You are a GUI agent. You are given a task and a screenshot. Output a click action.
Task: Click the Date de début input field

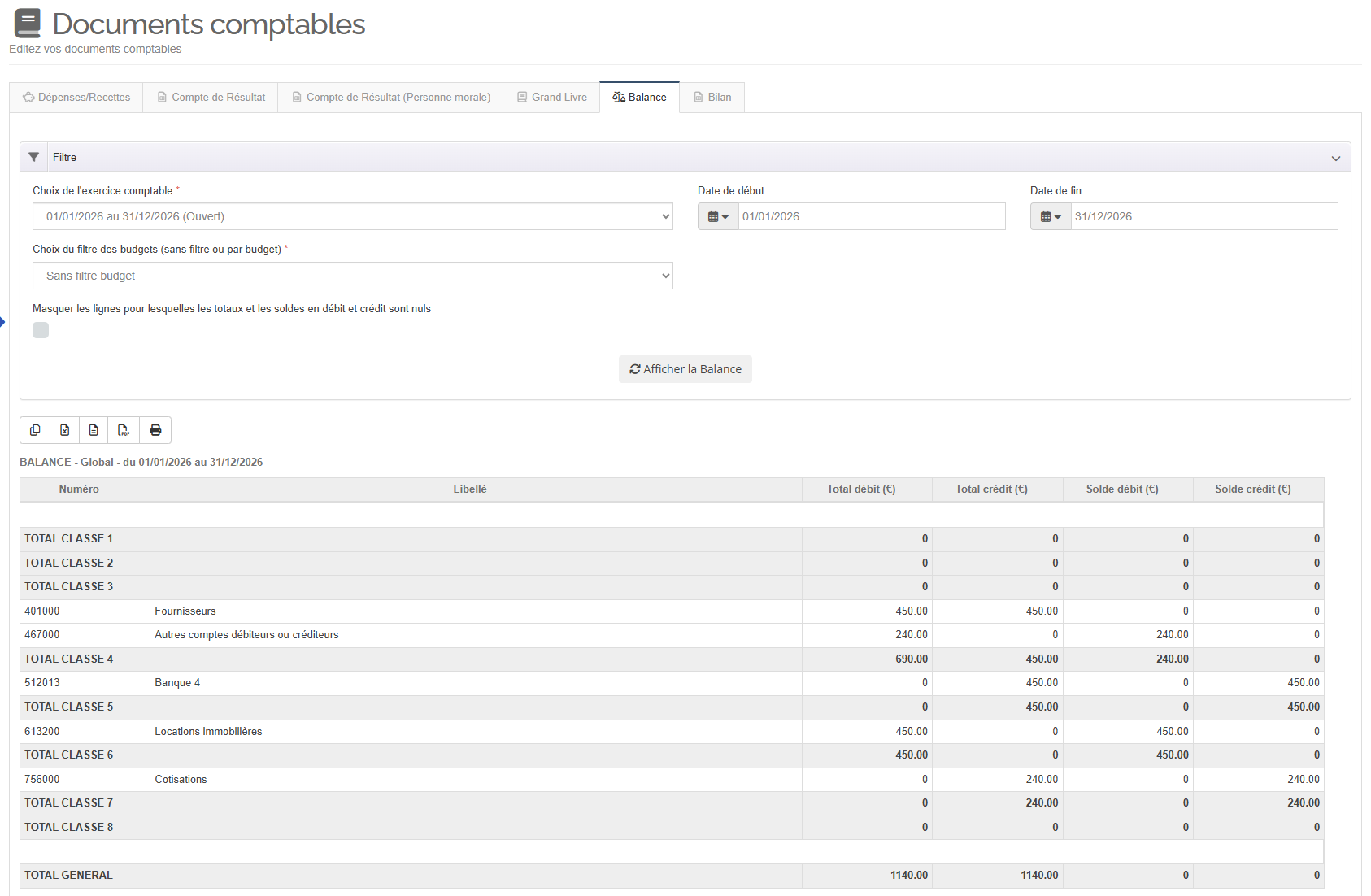(871, 216)
